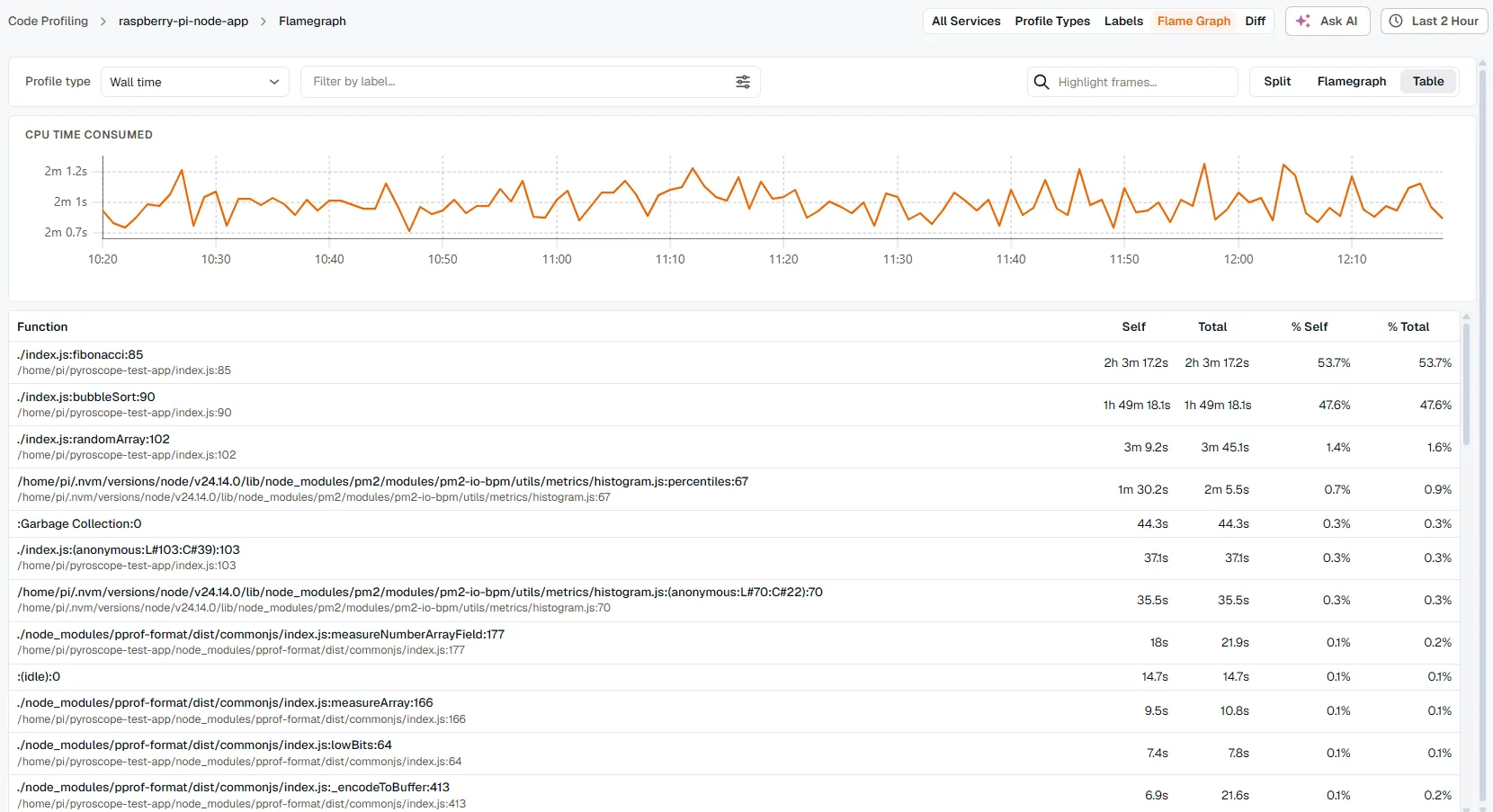The image size is (1493, 812).
Task: Click the magnifier icon in Highlight frames
Action: pyautogui.click(x=1042, y=82)
